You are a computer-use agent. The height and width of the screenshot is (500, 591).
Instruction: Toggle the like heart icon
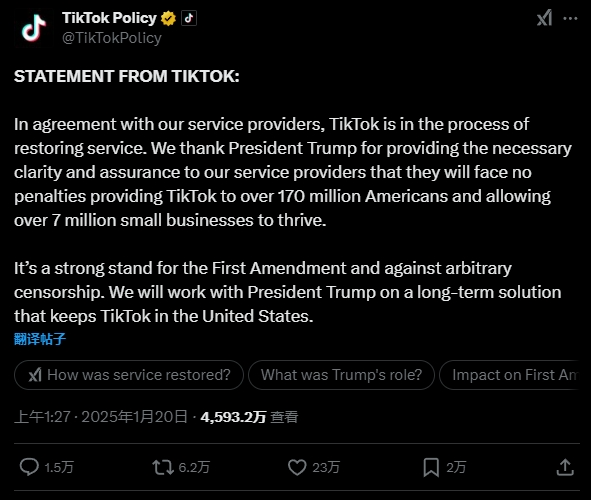(x=297, y=467)
